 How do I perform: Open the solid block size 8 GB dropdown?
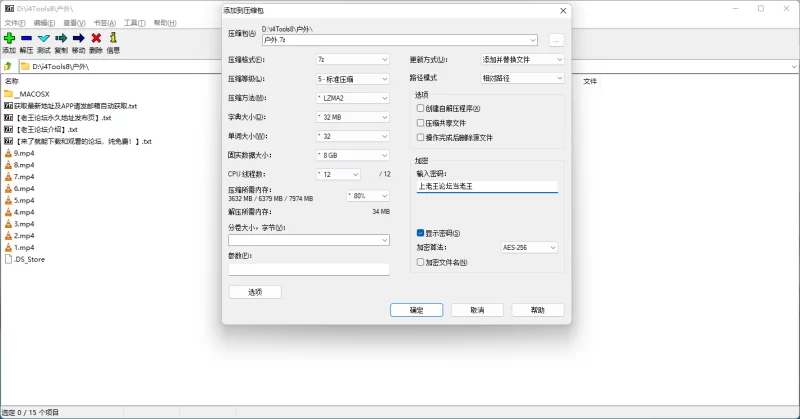click(353, 155)
